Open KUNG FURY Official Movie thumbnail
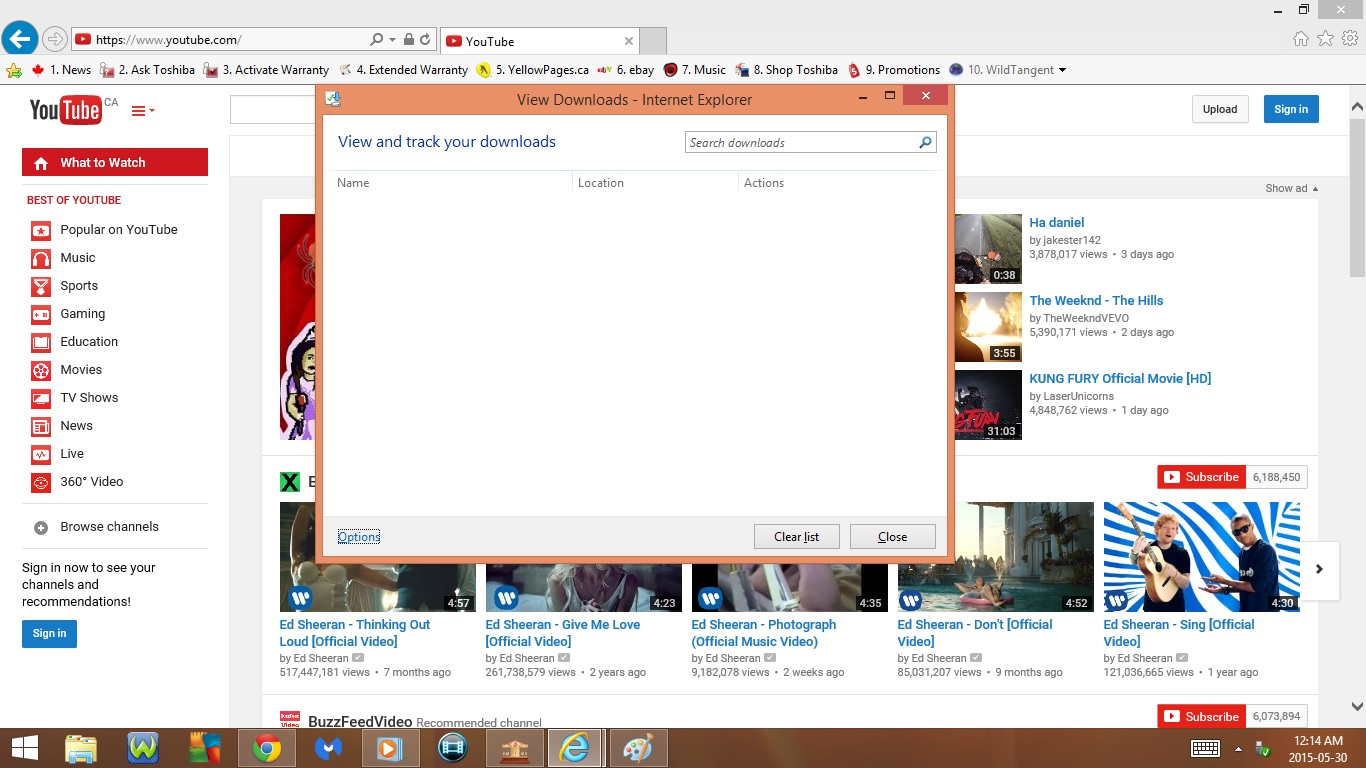Image resolution: width=1366 pixels, height=768 pixels. 988,405
